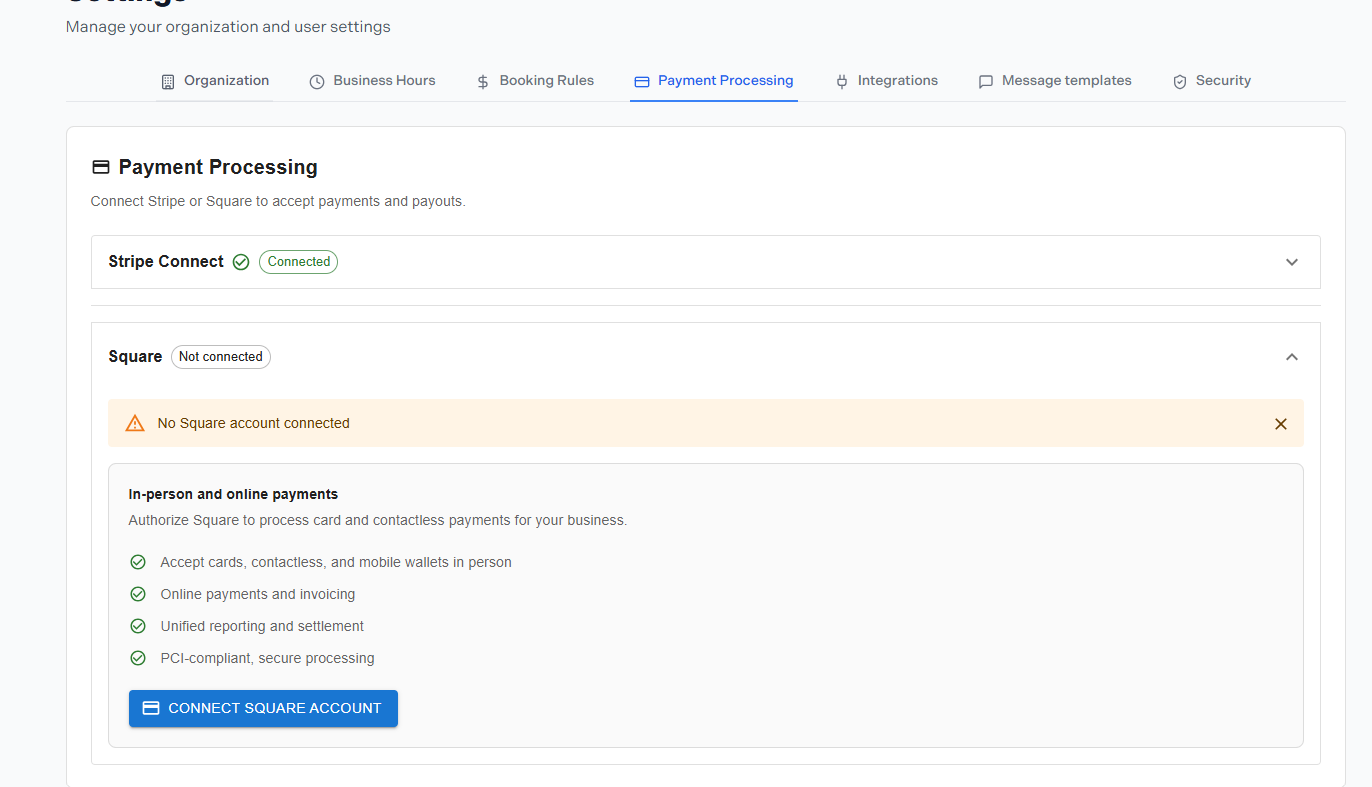Click the Integrations plug icon
The height and width of the screenshot is (787, 1372).
[x=842, y=82]
